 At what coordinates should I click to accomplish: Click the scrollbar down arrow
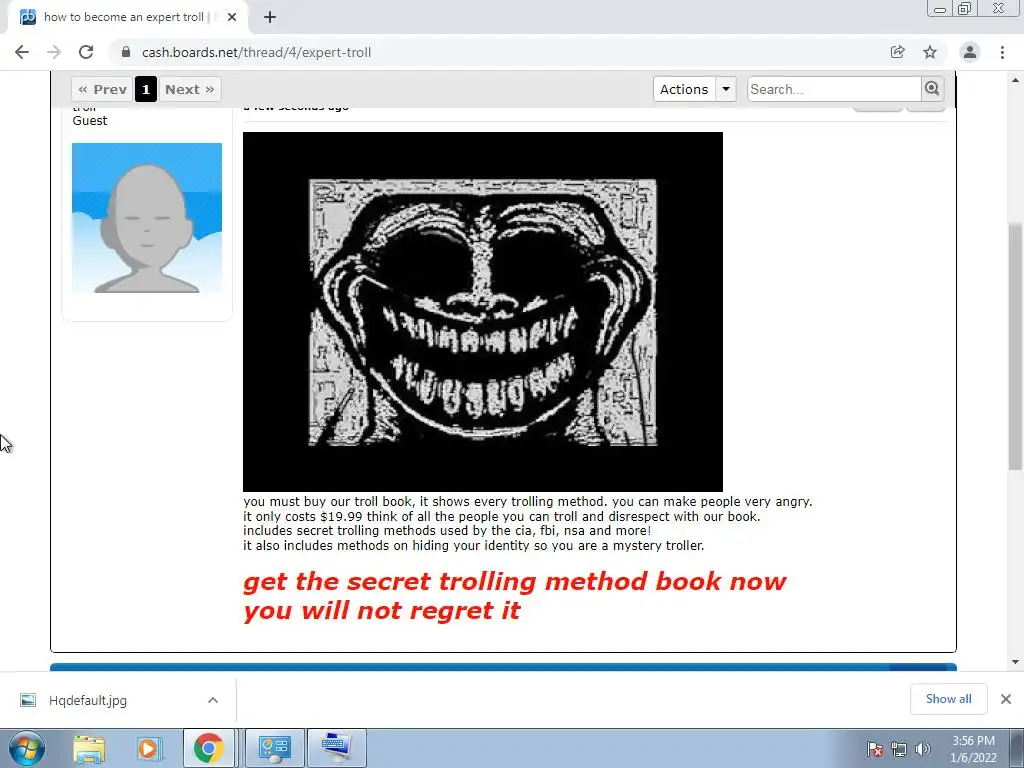(x=1015, y=662)
